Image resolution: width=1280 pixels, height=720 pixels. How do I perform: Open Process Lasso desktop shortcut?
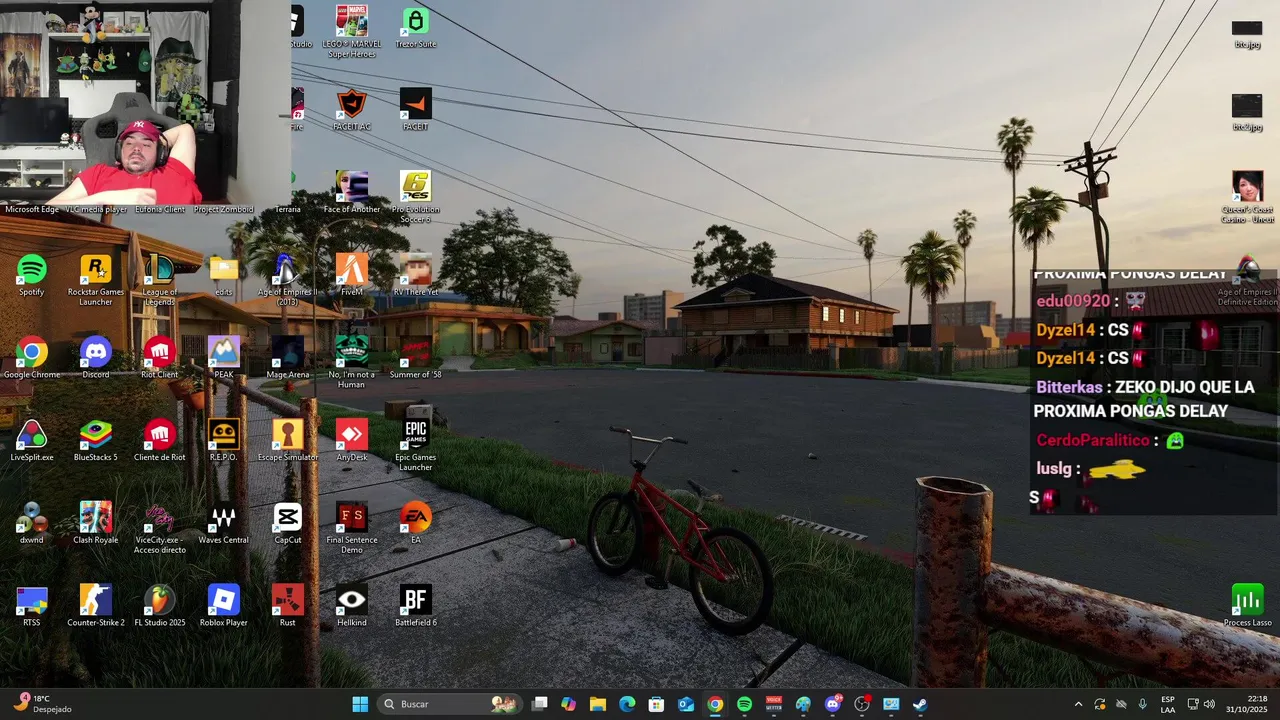[1248, 606]
